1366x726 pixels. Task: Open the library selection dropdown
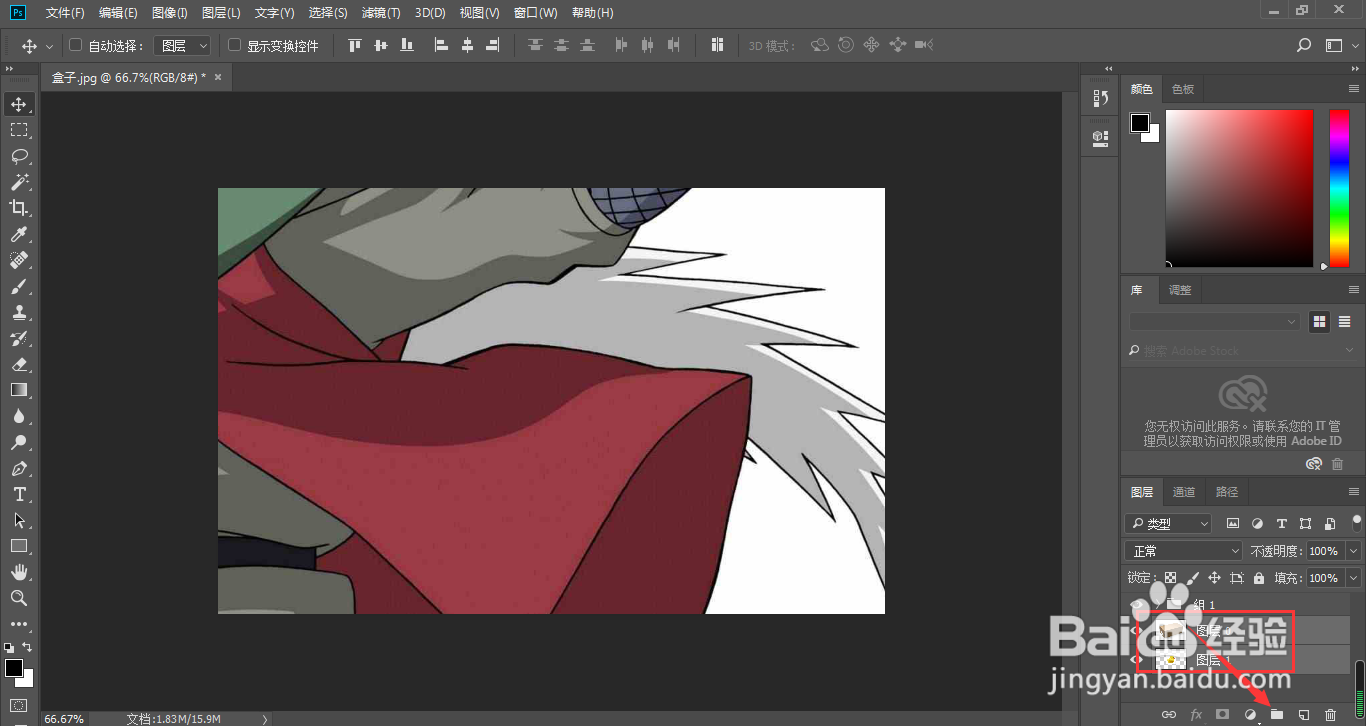coord(1214,322)
